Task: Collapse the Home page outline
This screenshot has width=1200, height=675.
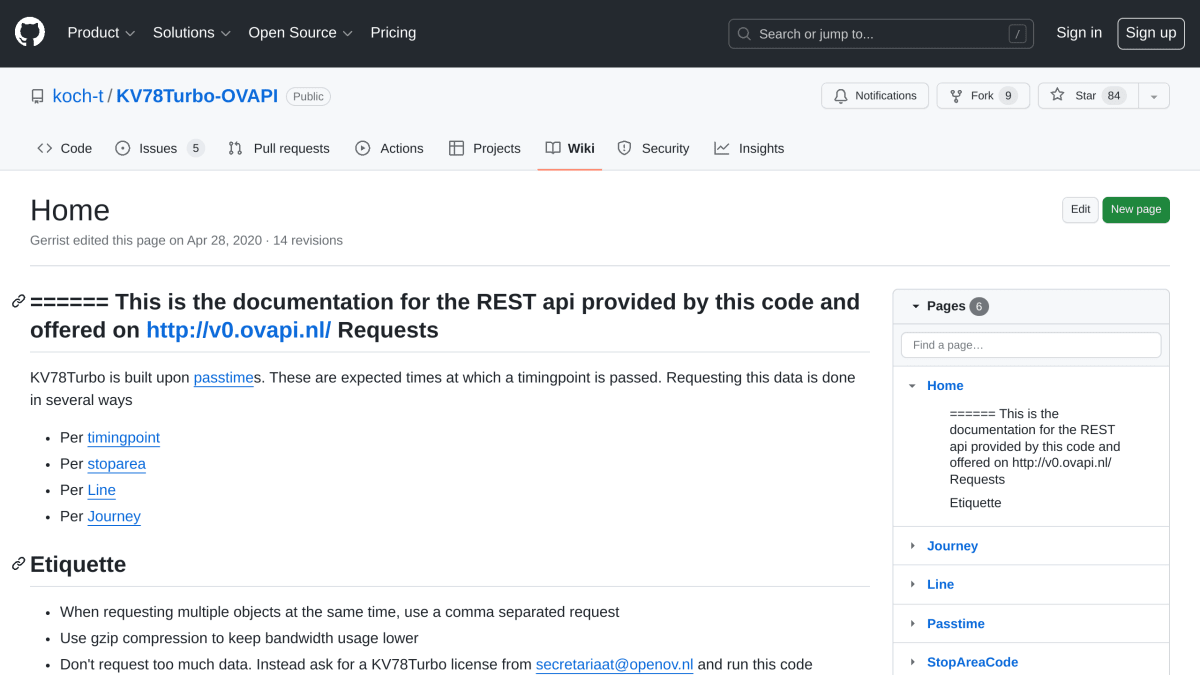Action: coord(912,385)
